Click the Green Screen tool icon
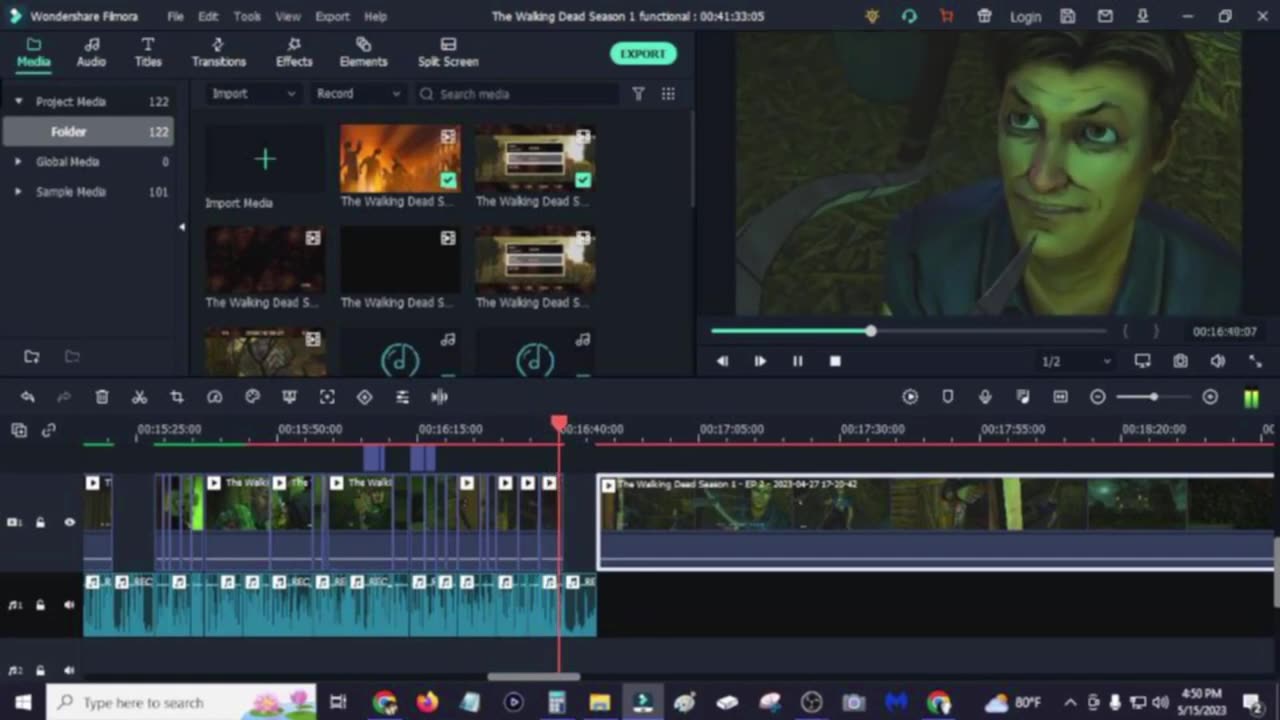The image size is (1280, 720). tap(289, 397)
